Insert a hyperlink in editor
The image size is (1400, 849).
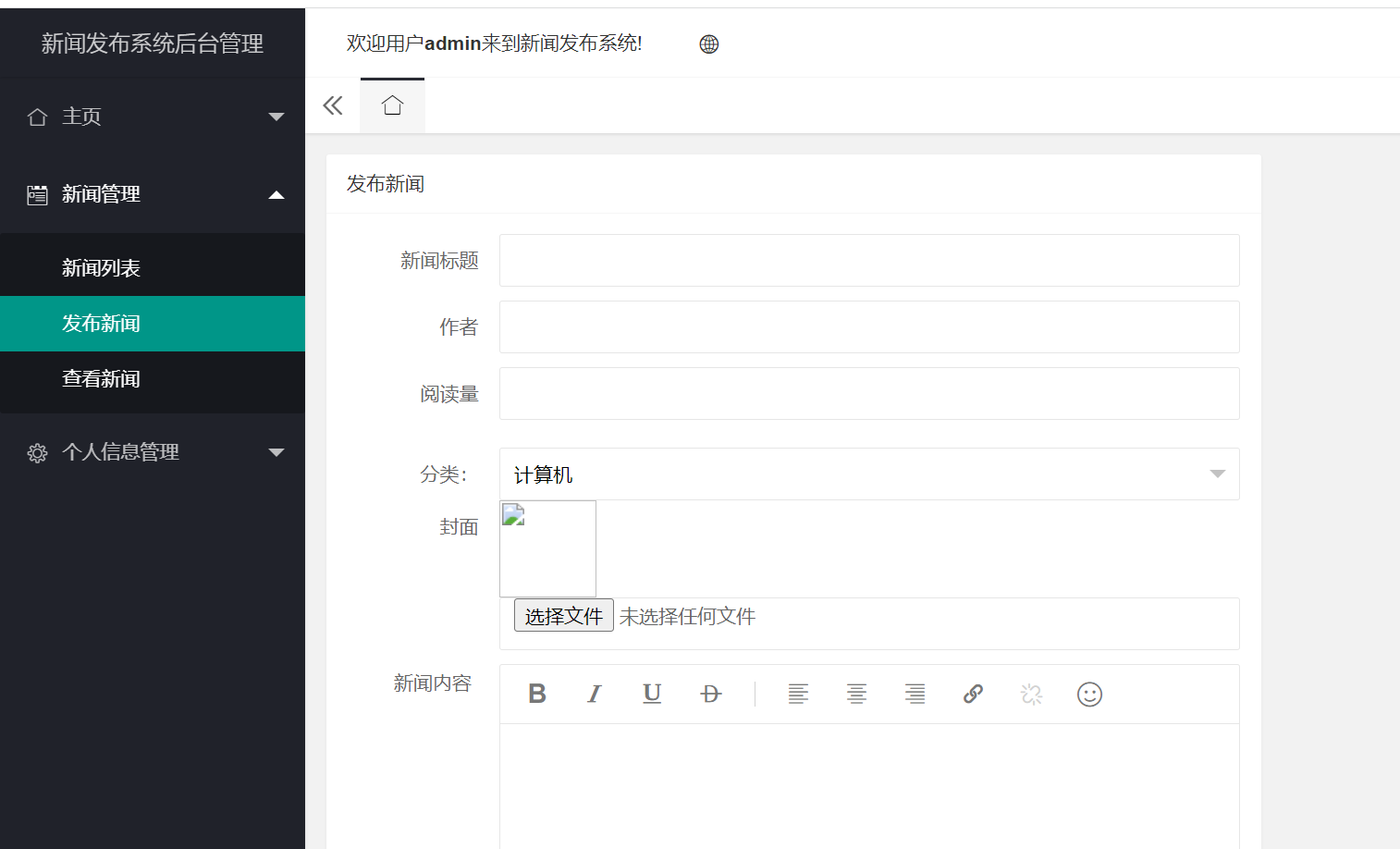click(x=973, y=694)
